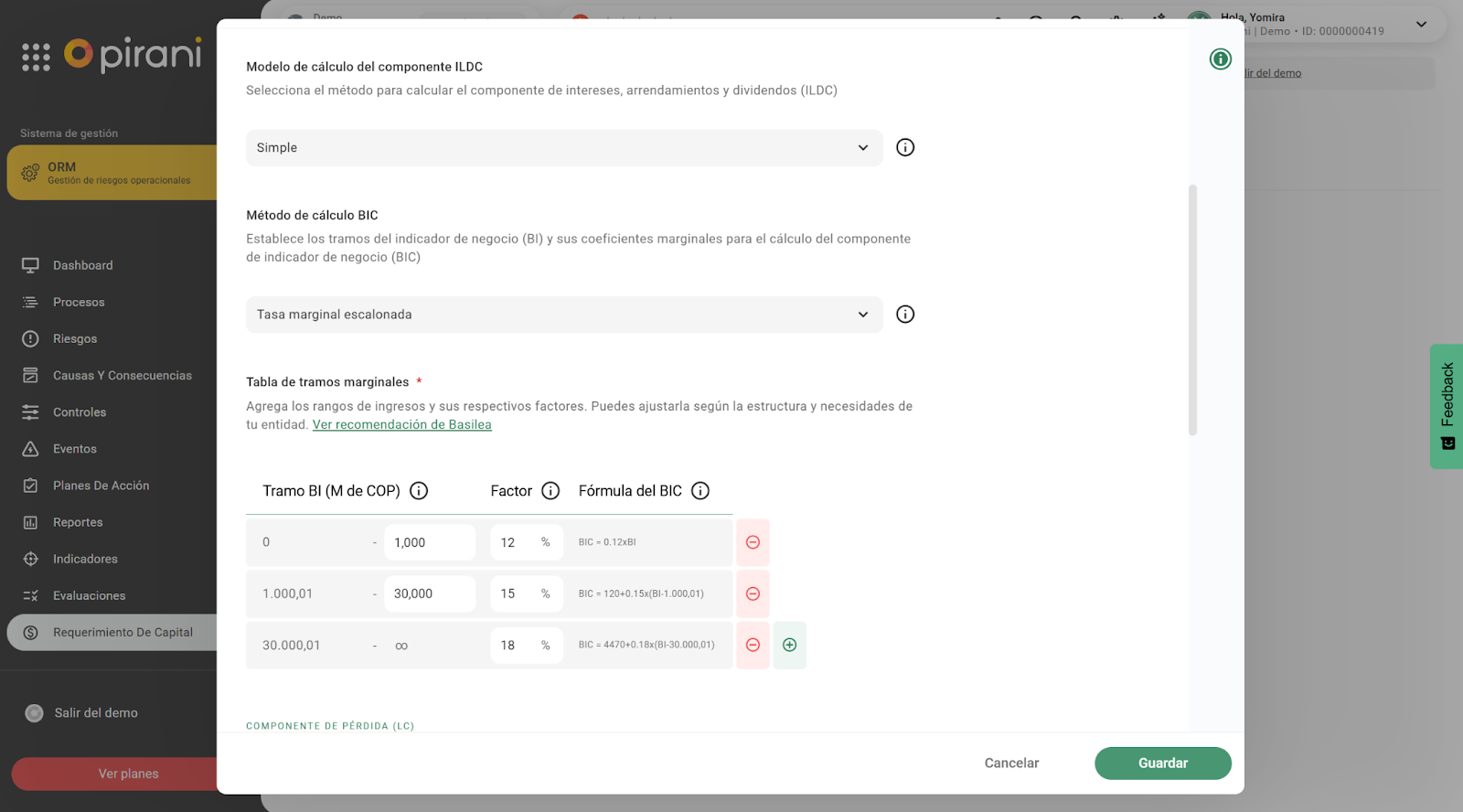Click info icon next to Factor header
Screen dimensions: 1463x812
550,491
